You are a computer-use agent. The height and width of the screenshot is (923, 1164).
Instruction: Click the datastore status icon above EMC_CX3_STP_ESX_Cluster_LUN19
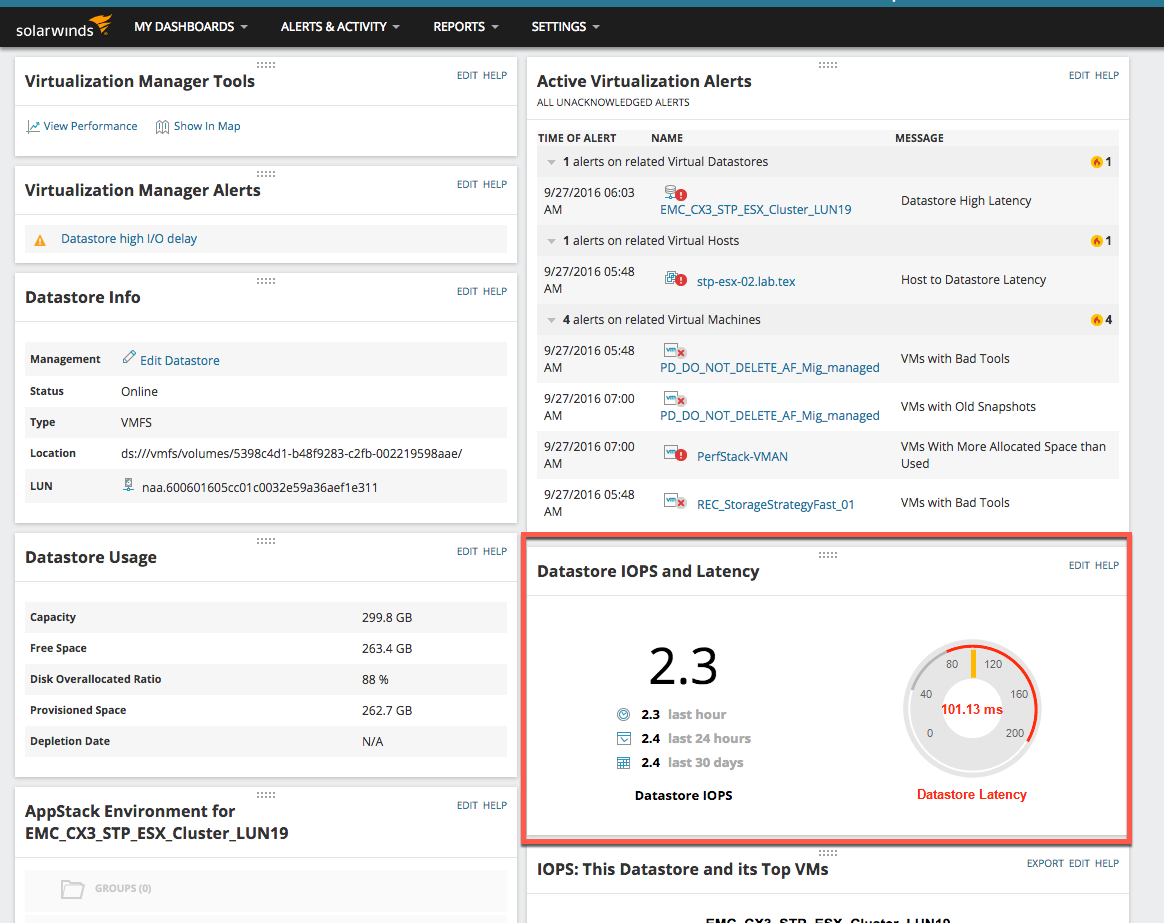676,193
